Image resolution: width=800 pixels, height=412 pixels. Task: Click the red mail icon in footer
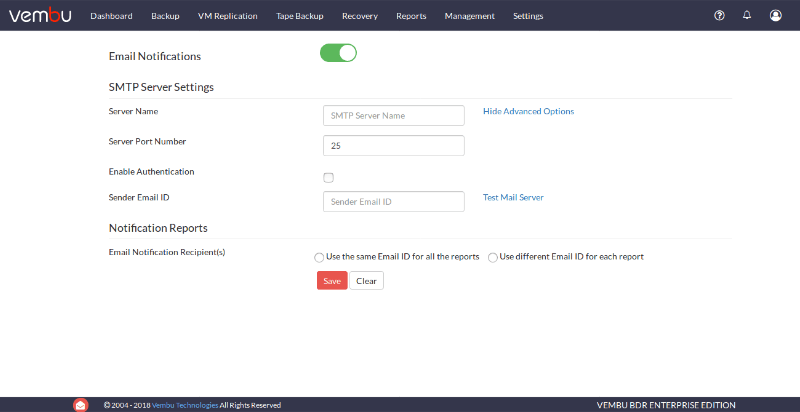click(x=81, y=405)
